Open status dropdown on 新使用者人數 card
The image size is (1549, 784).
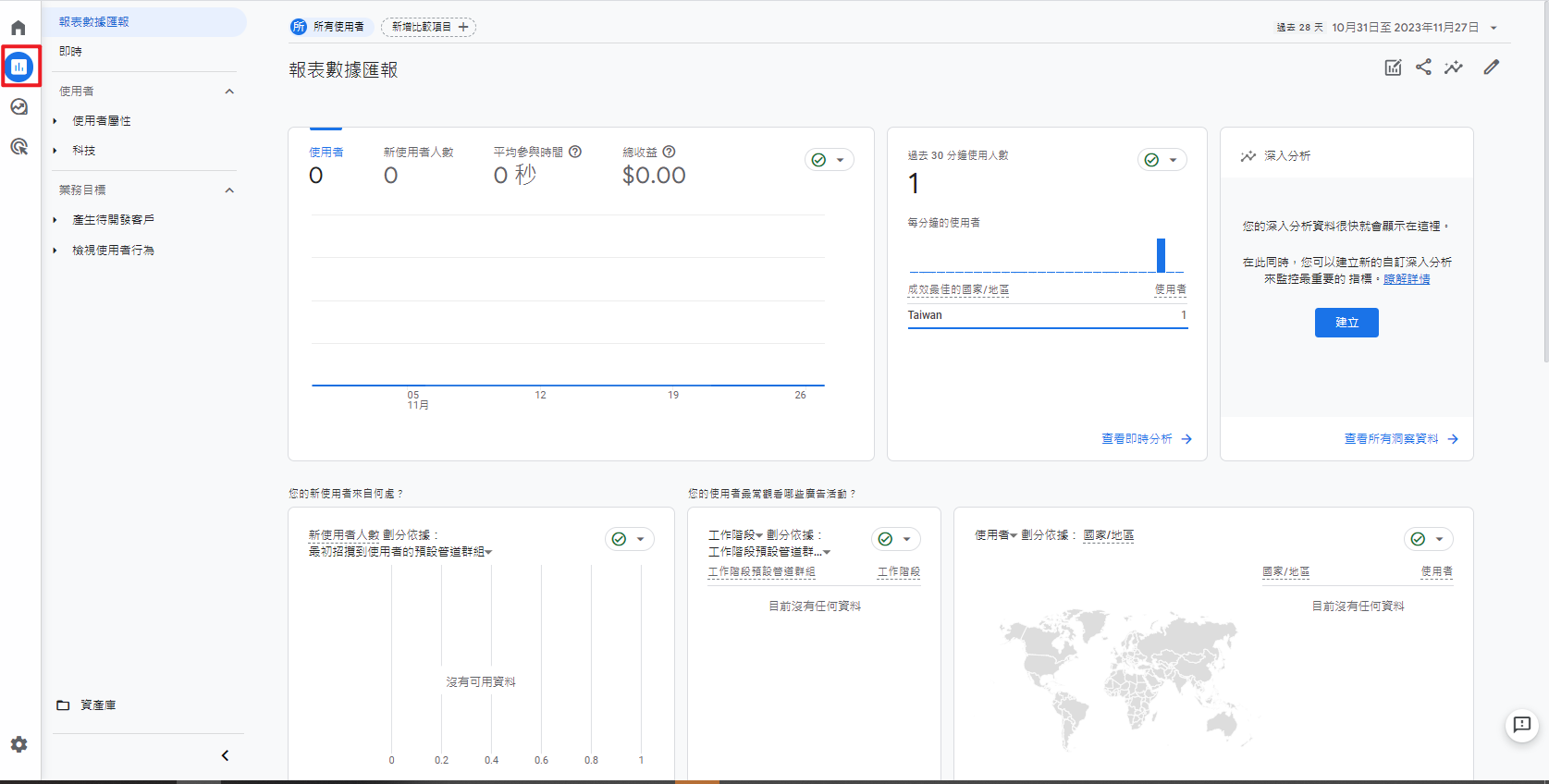point(630,539)
